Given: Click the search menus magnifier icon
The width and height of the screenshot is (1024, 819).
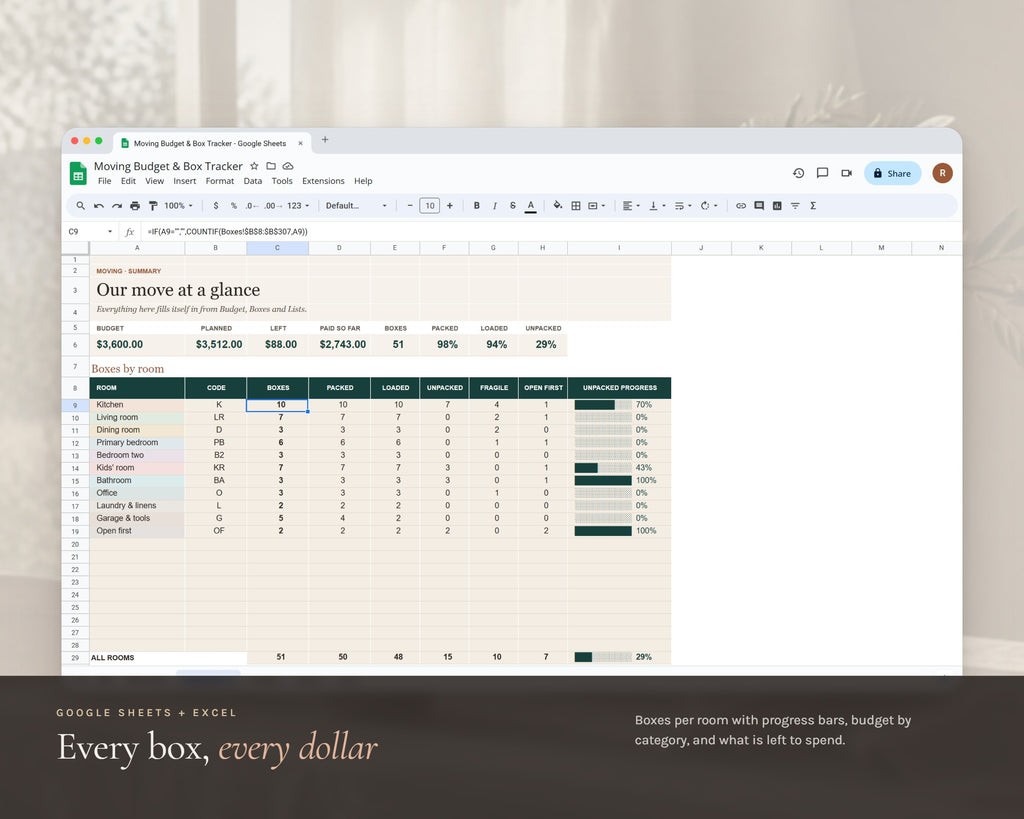Looking at the screenshot, I should pyautogui.click(x=80, y=206).
